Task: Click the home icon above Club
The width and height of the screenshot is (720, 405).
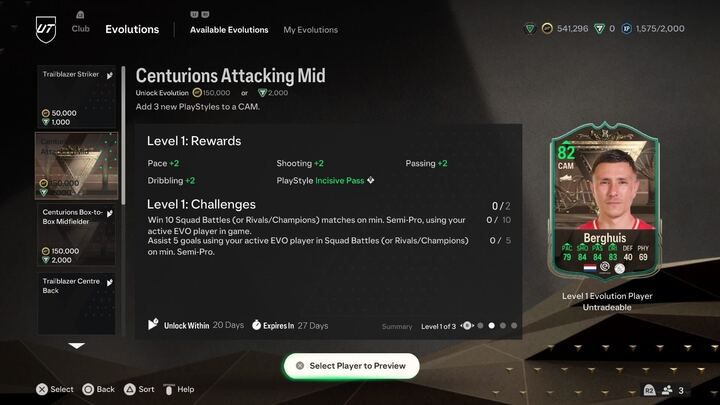Action: coord(80,15)
